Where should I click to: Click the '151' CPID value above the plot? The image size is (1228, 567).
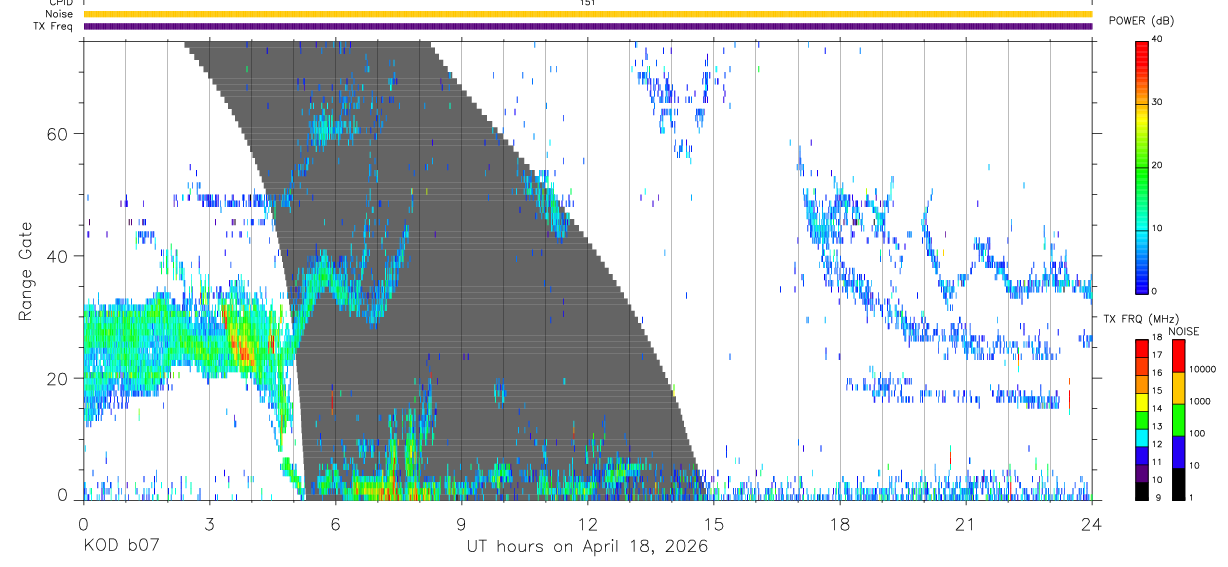click(x=587, y=3)
